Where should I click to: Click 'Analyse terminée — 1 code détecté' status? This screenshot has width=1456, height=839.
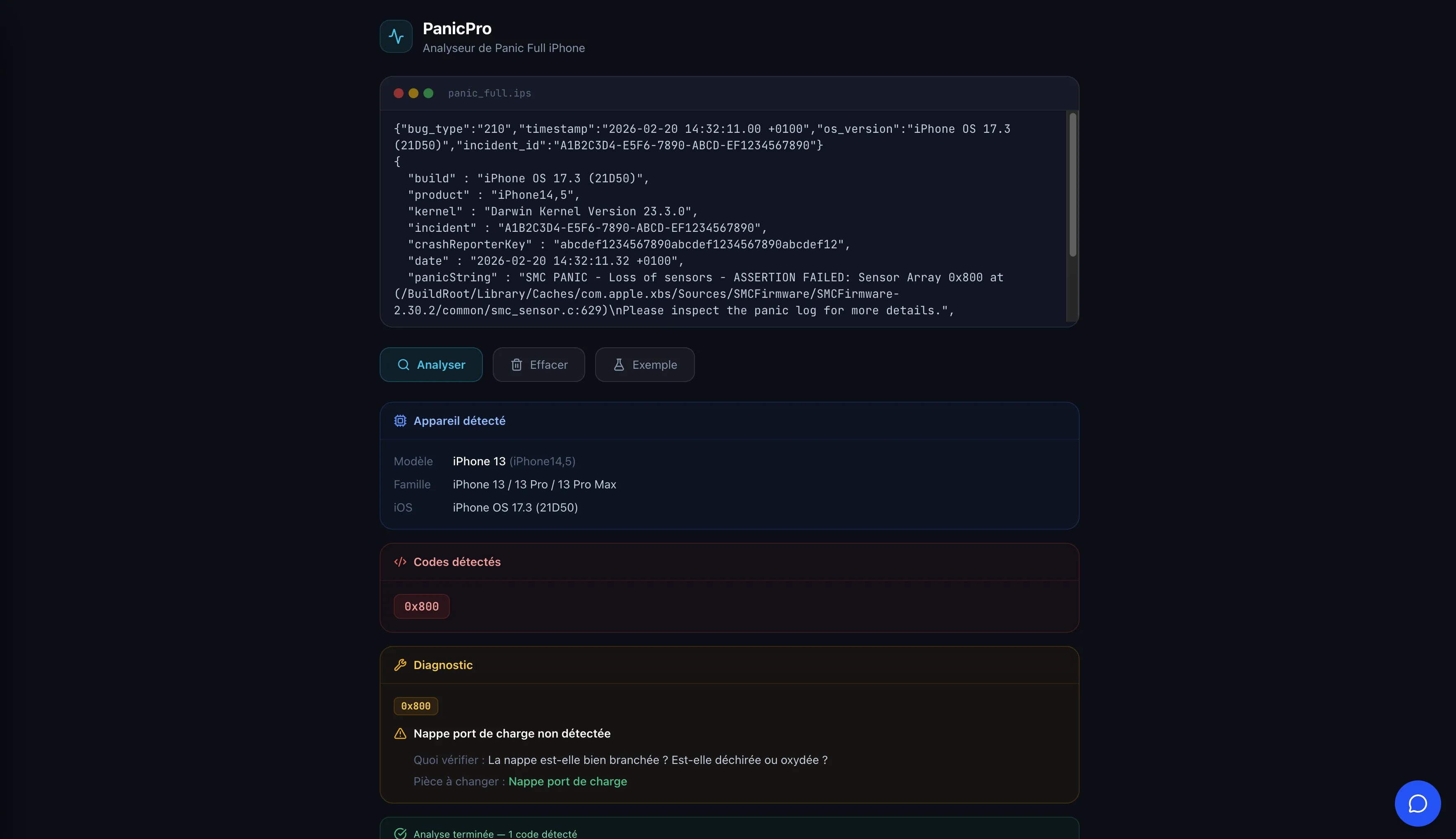pos(495,834)
